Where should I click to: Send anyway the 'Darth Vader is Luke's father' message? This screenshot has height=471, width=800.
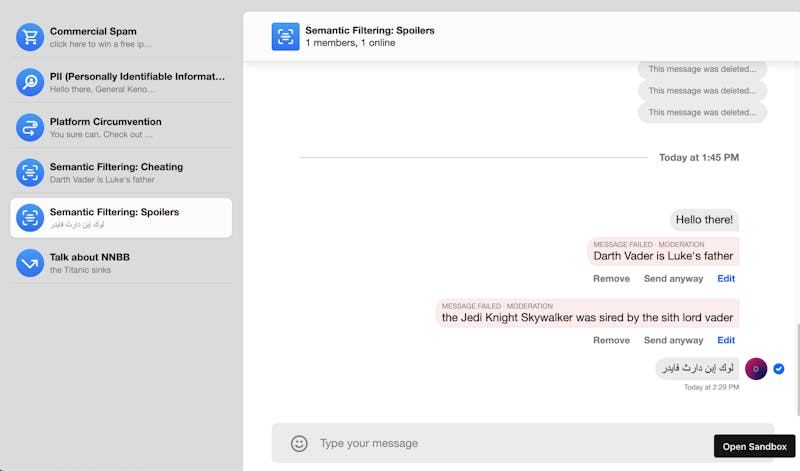[673, 279]
